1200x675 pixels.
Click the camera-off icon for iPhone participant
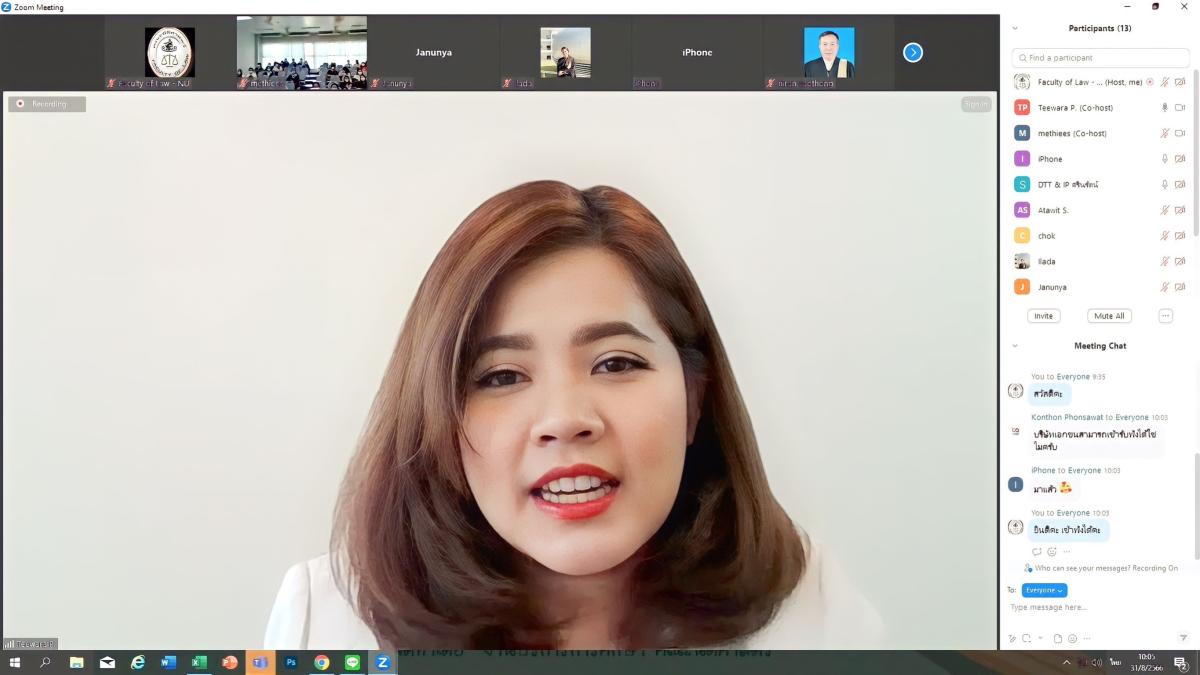pos(1180,159)
